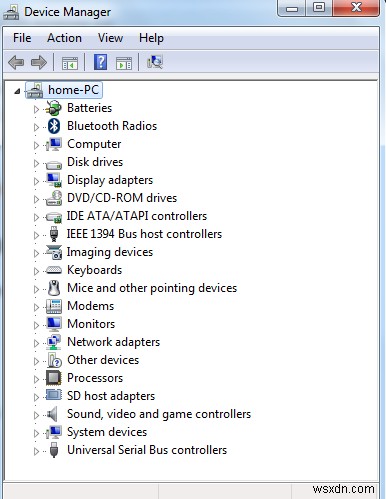Click the Sound speaker icon
The height and width of the screenshot is (499, 386).
click(53, 414)
